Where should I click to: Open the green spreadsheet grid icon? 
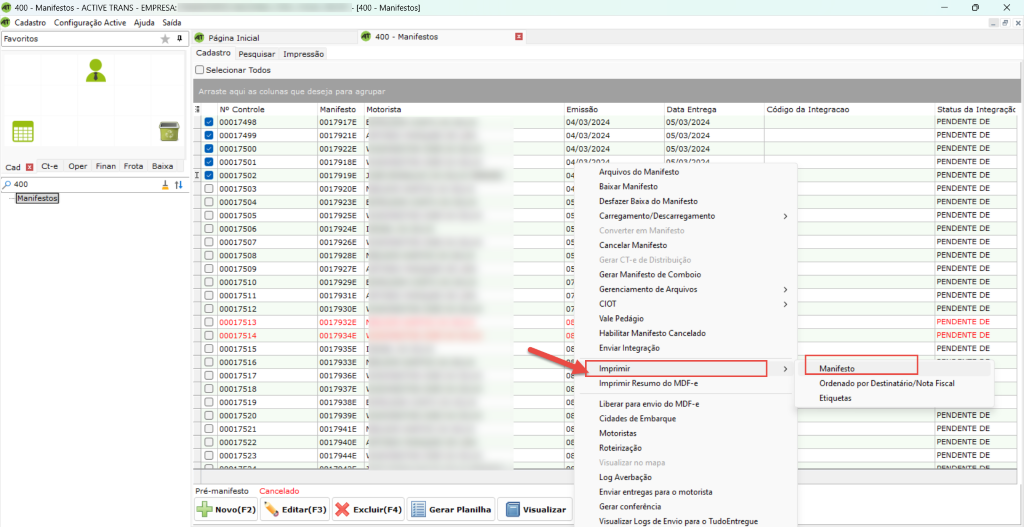pos(23,131)
